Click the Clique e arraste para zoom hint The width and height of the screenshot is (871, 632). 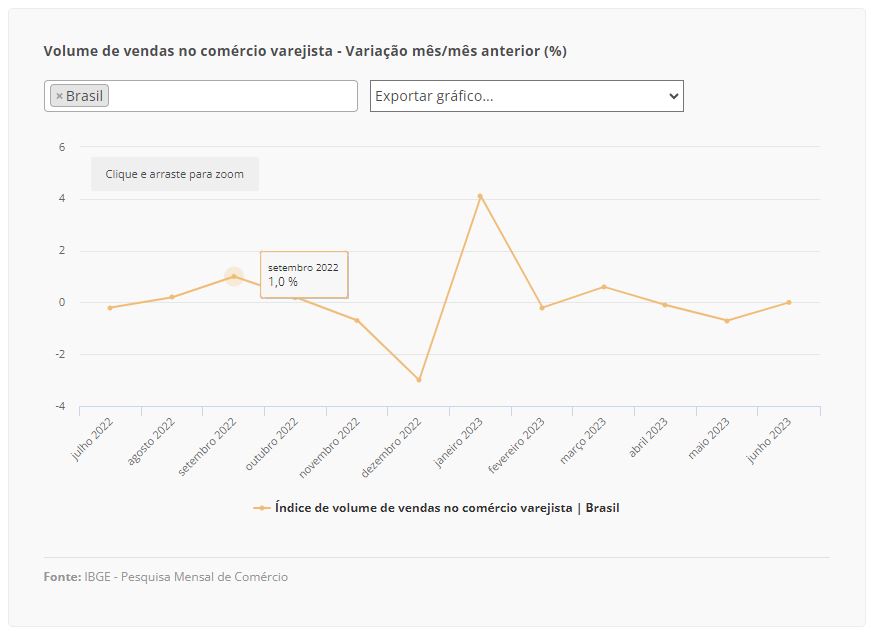(x=175, y=174)
